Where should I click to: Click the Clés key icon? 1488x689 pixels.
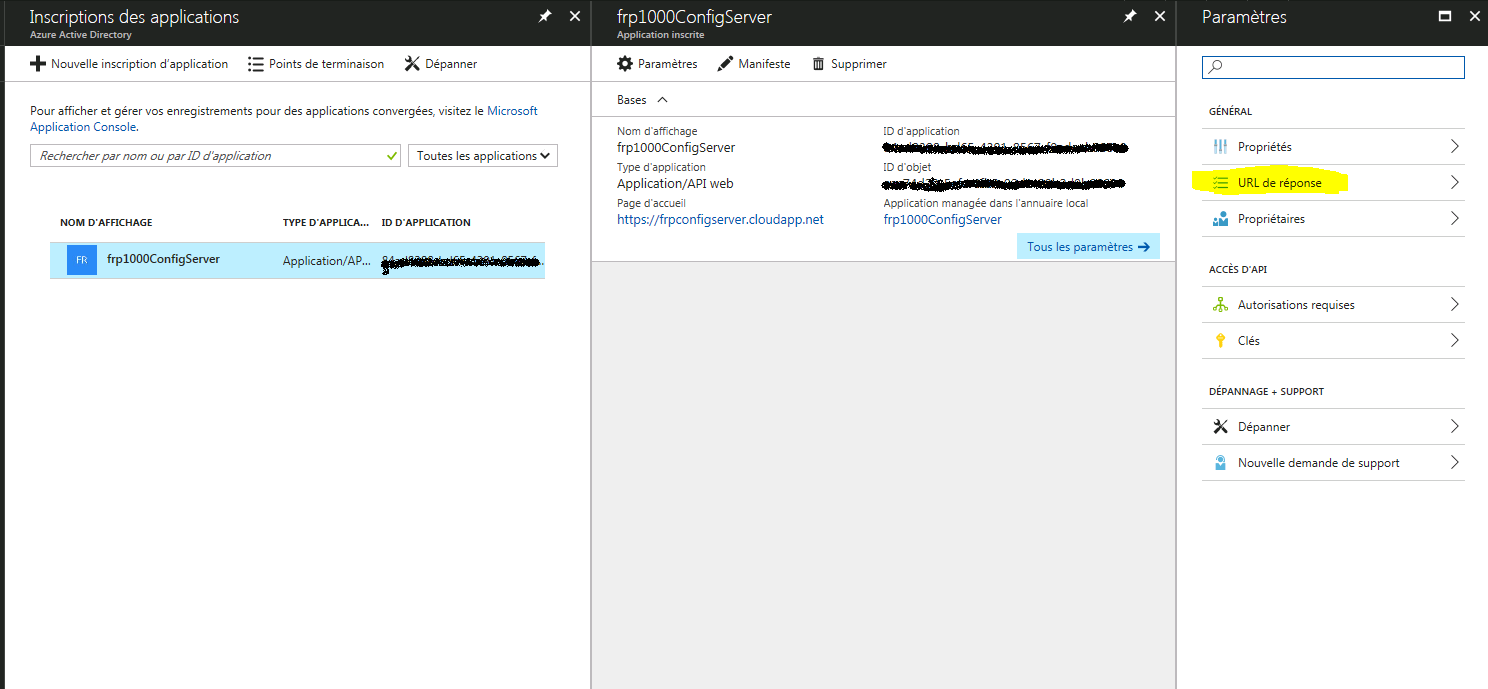point(1220,341)
